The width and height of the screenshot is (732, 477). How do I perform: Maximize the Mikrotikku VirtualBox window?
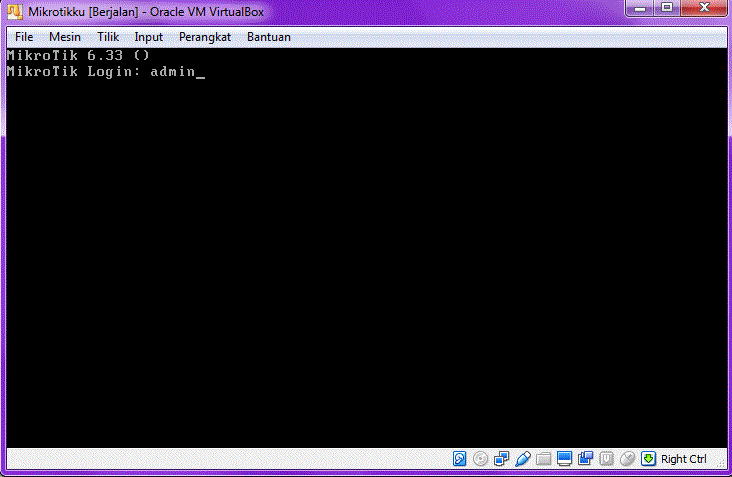tap(667, 8)
